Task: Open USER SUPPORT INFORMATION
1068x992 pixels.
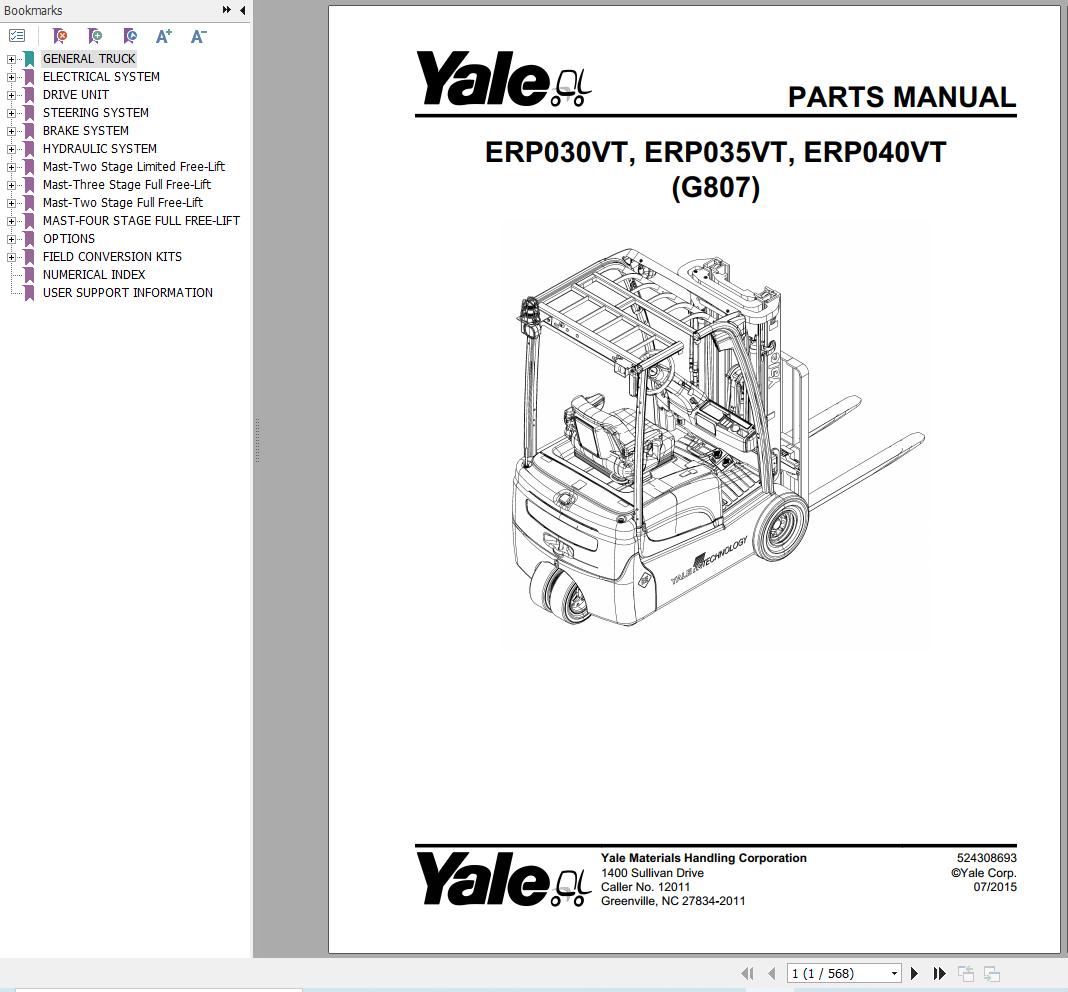Action: pyautogui.click(x=127, y=292)
